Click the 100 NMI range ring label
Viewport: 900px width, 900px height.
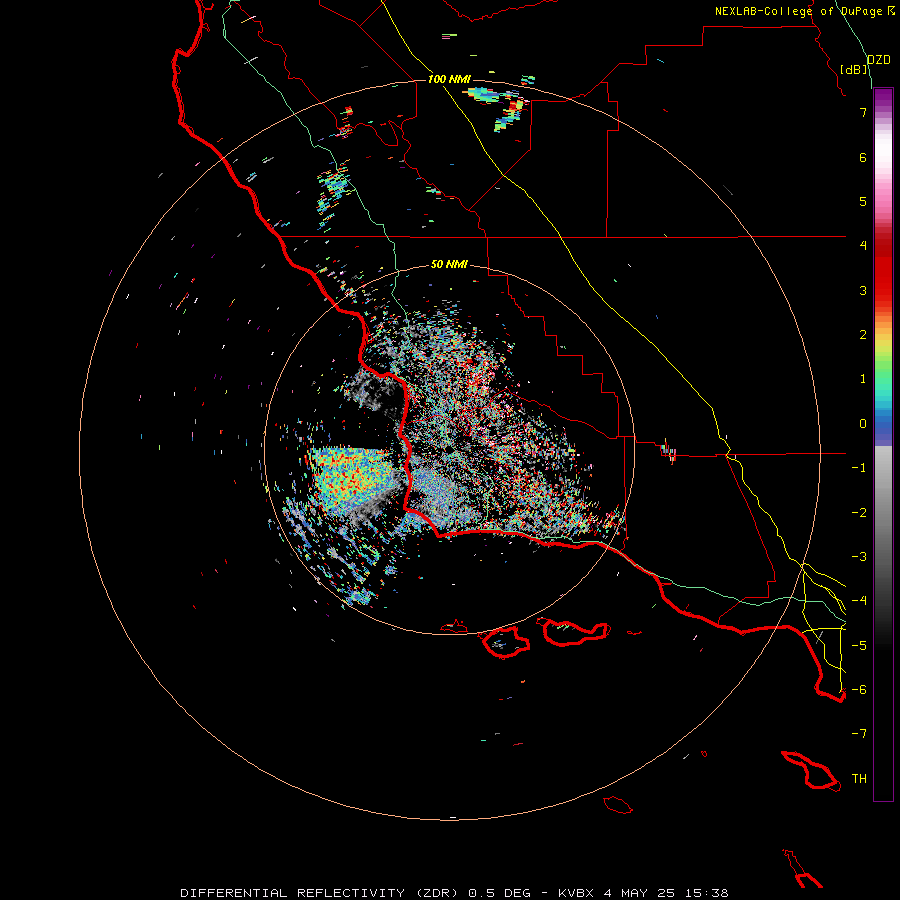(449, 79)
